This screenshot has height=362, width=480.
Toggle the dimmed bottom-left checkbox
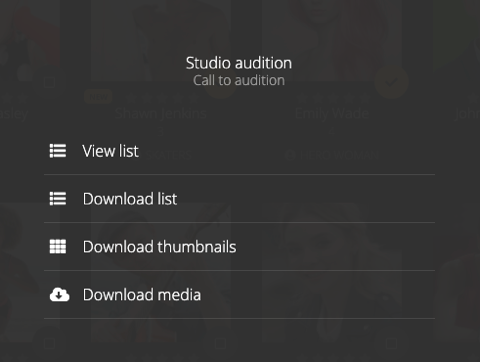coord(49,343)
